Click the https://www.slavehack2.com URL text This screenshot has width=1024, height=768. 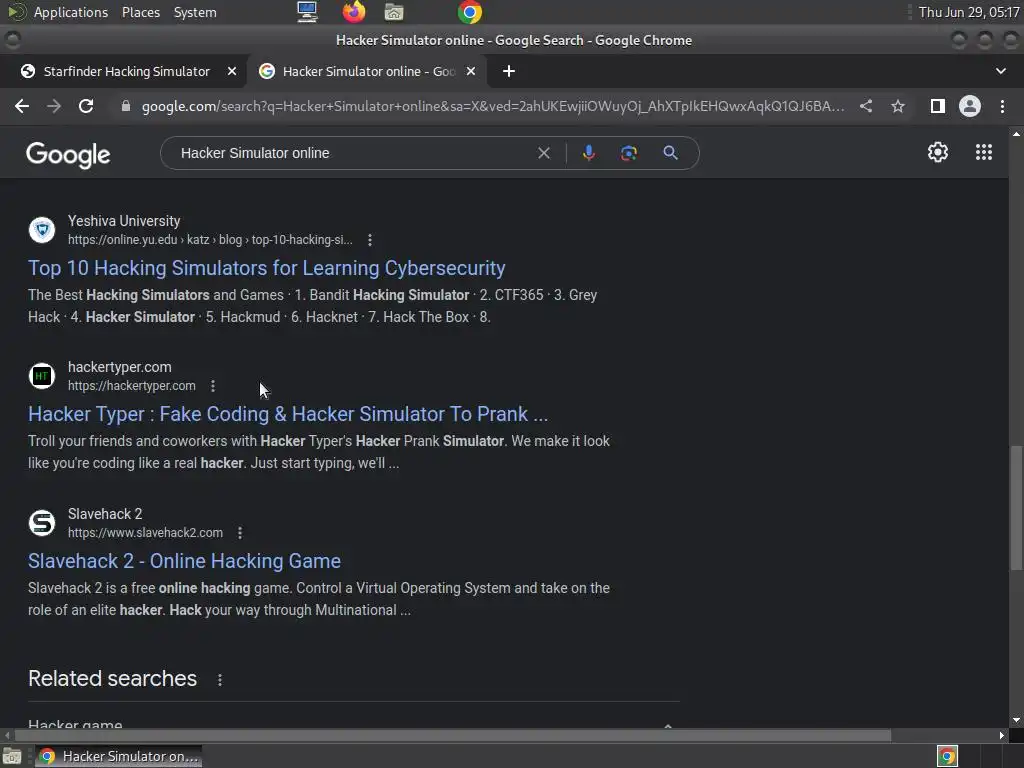146,533
